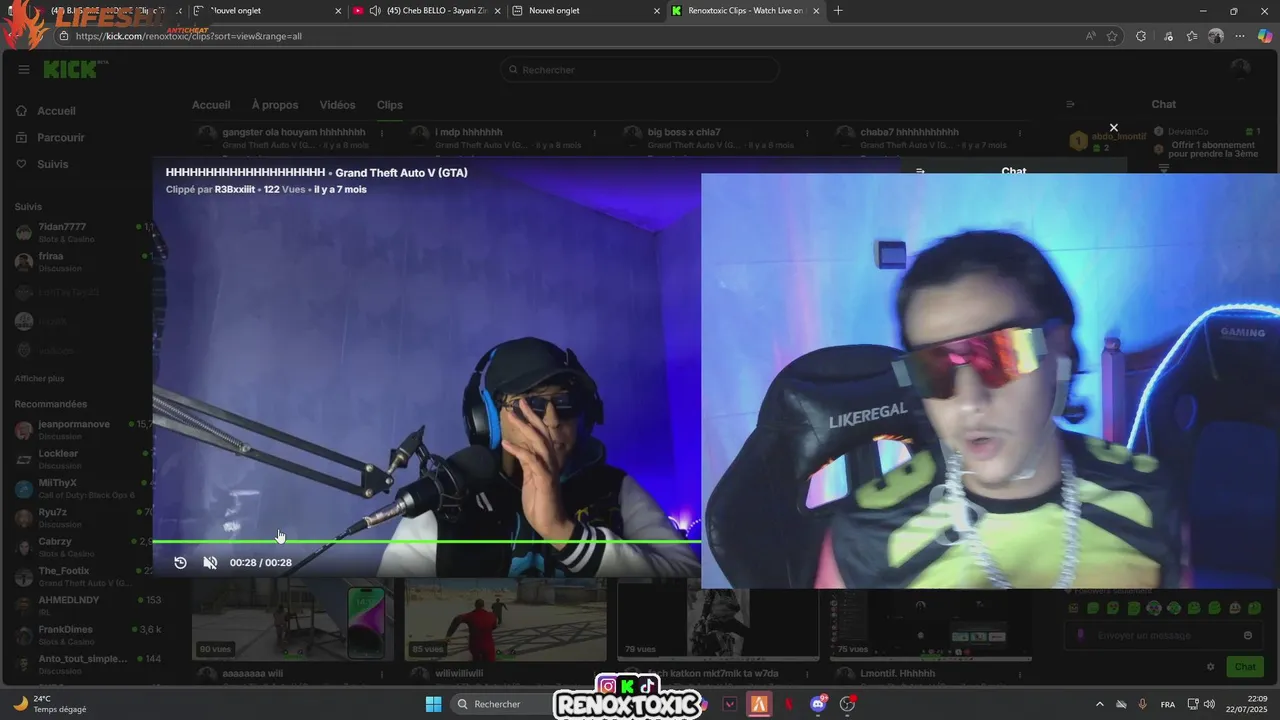Open the Edge Copilot icon
This screenshot has width=1280, height=720.
pos(1265,36)
